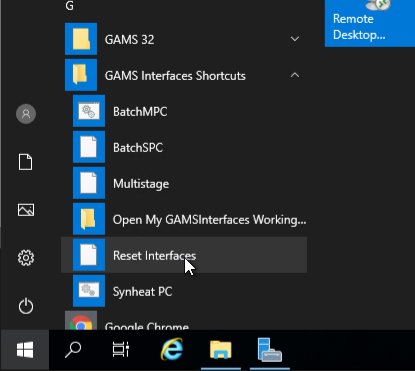The height and width of the screenshot is (371, 415).
Task: Click the Multistage file icon
Action: (x=89, y=183)
